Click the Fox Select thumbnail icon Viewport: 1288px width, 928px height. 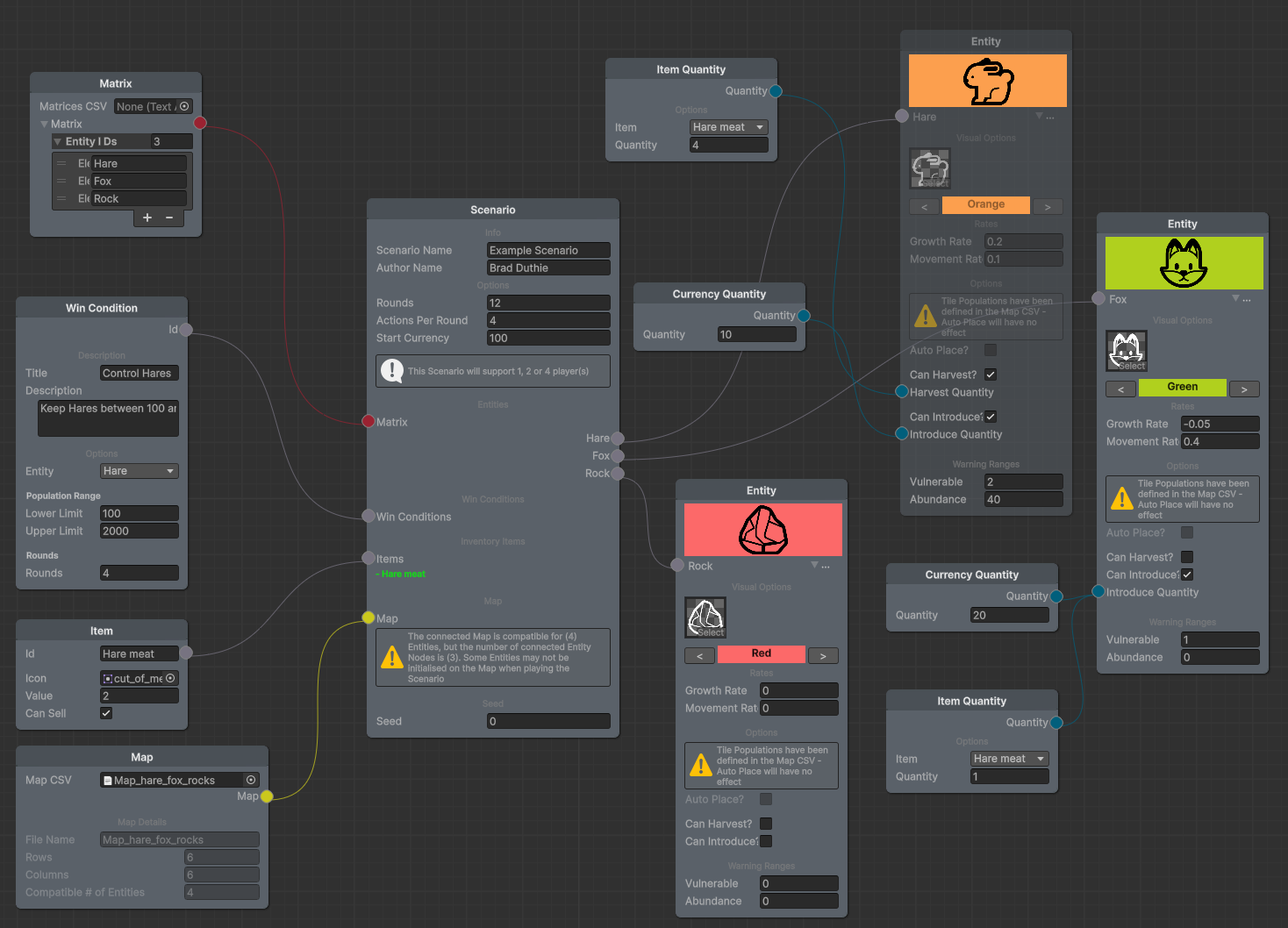[x=1126, y=350]
